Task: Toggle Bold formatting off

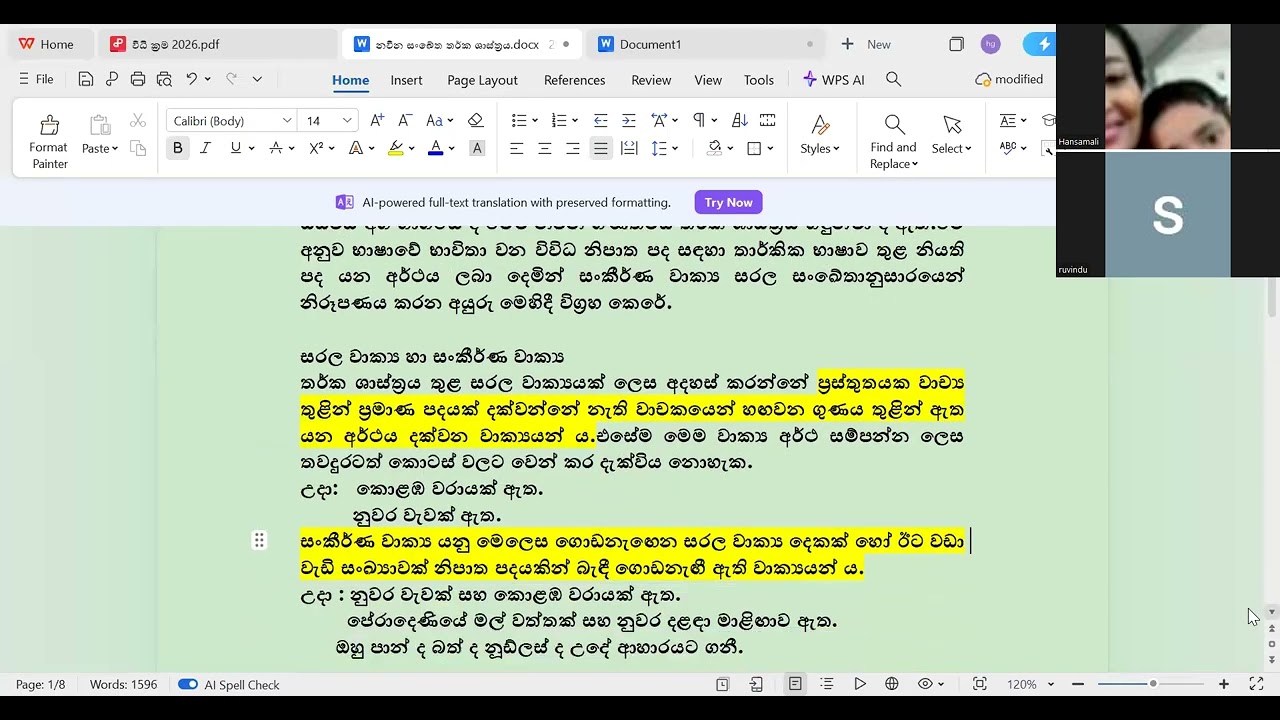Action: (x=177, y=148)
